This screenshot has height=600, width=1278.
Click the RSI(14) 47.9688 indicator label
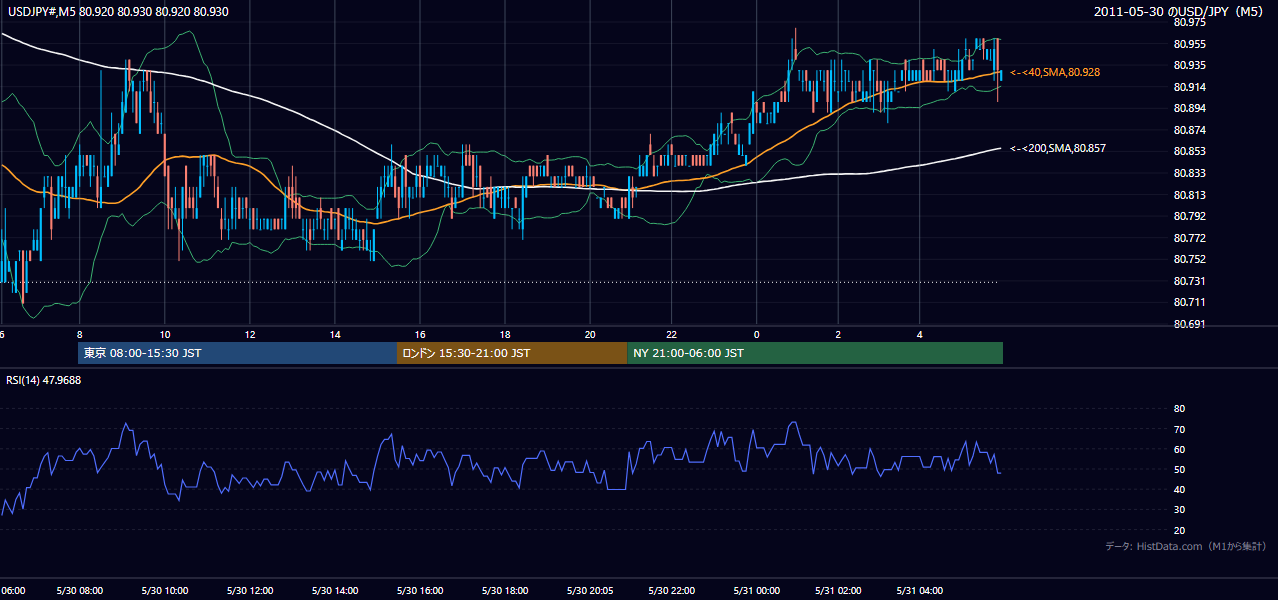pyautogui.click(x=44, y=380)
